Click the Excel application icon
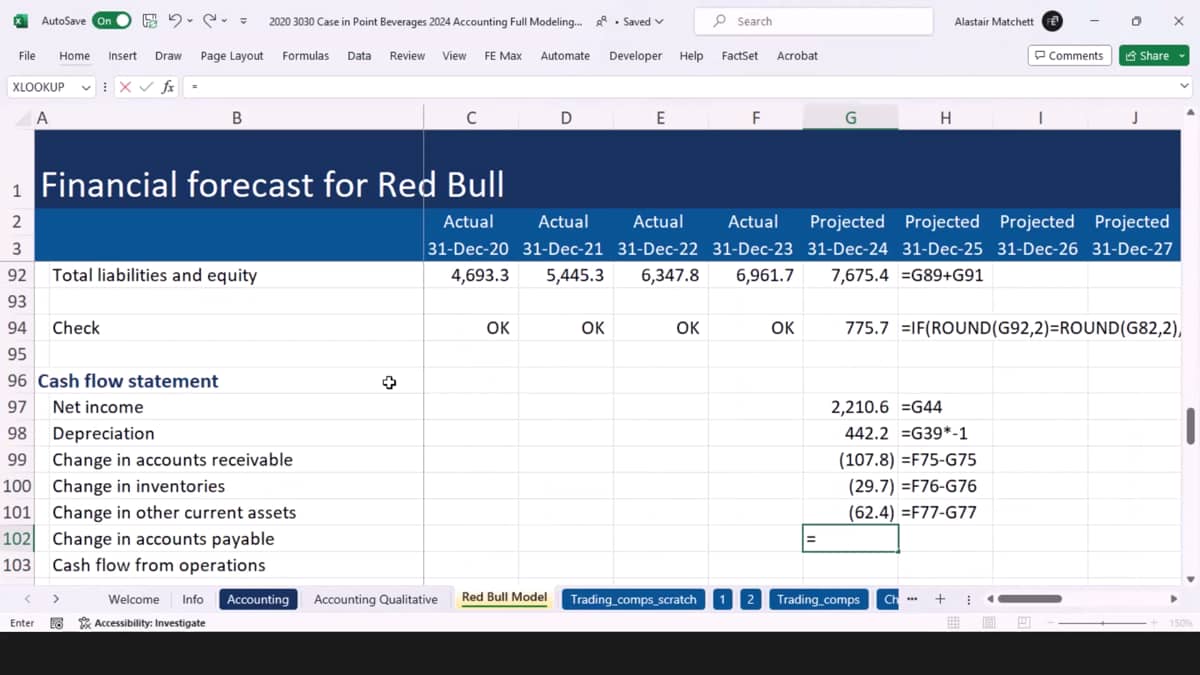Viewport: 1200px width, 675px height. click(20, 20)
